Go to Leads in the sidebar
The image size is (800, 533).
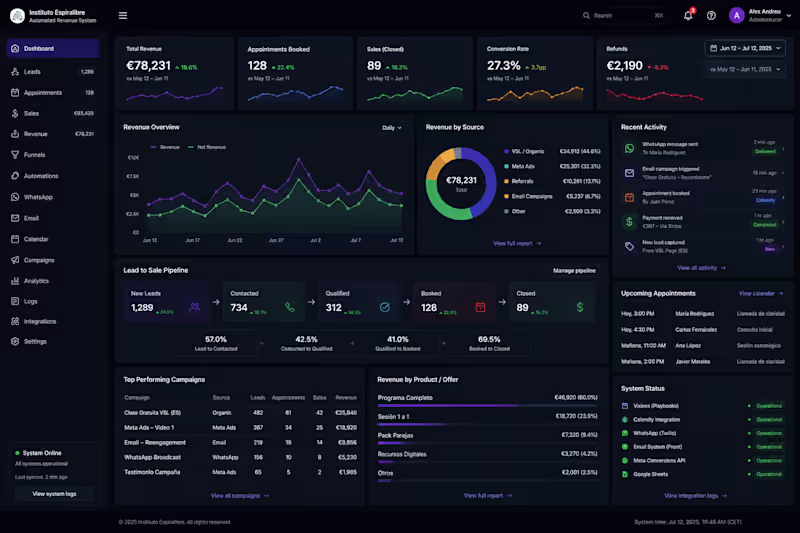click(x=53, y=72)
